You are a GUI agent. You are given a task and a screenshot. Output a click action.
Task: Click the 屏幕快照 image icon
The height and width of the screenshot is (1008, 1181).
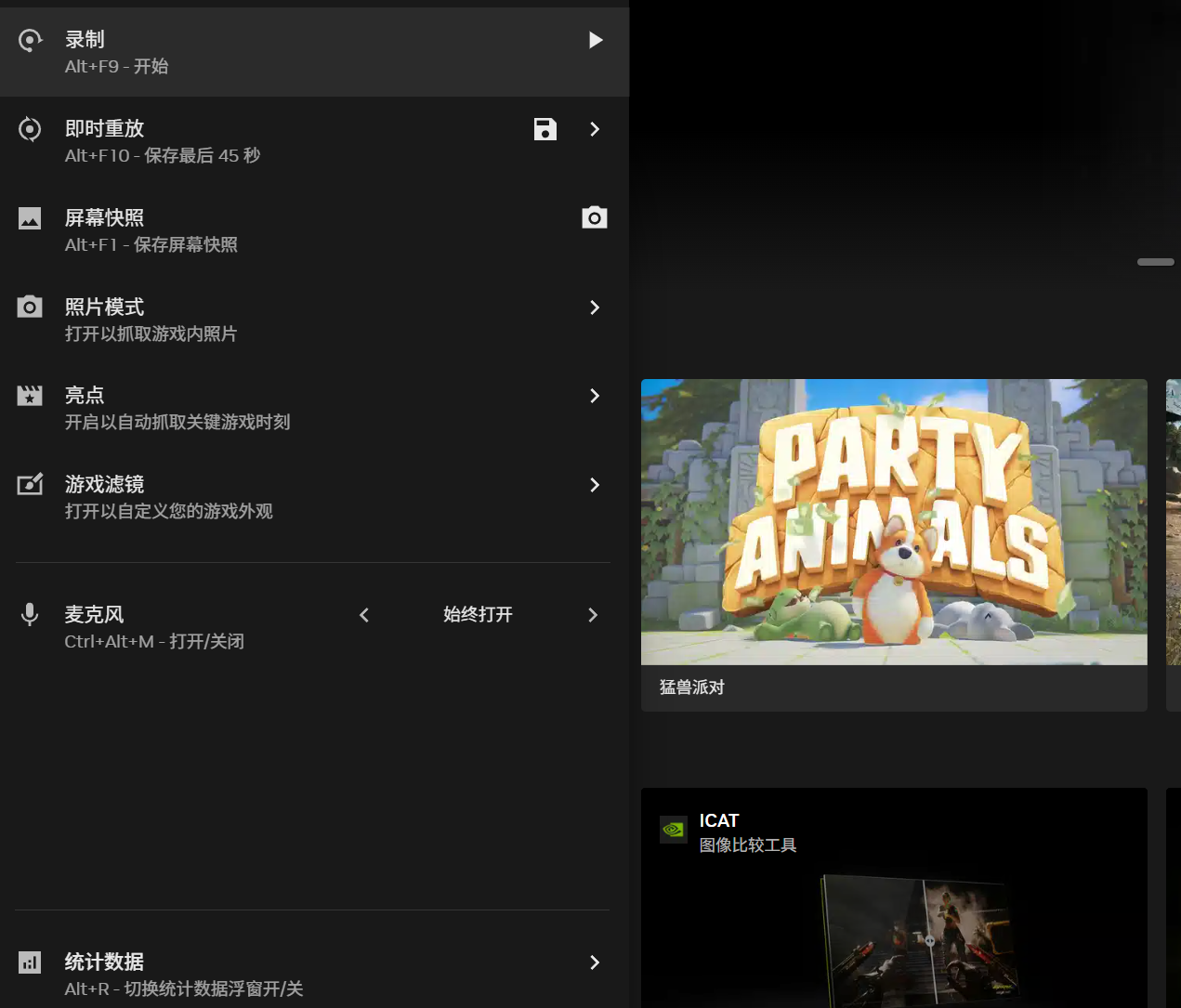point(30,218)
